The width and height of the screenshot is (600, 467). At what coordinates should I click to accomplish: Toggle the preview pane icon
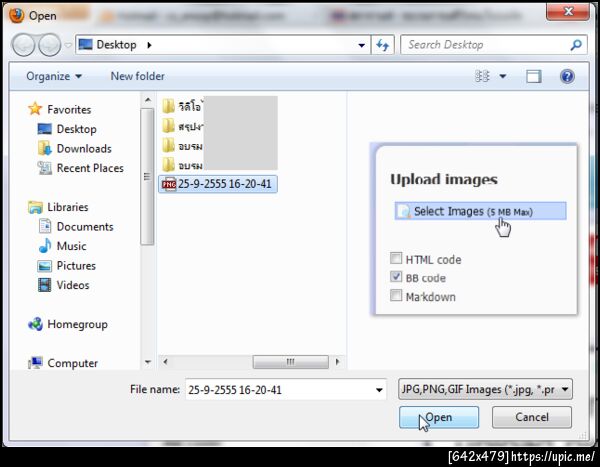click(533, 77)
